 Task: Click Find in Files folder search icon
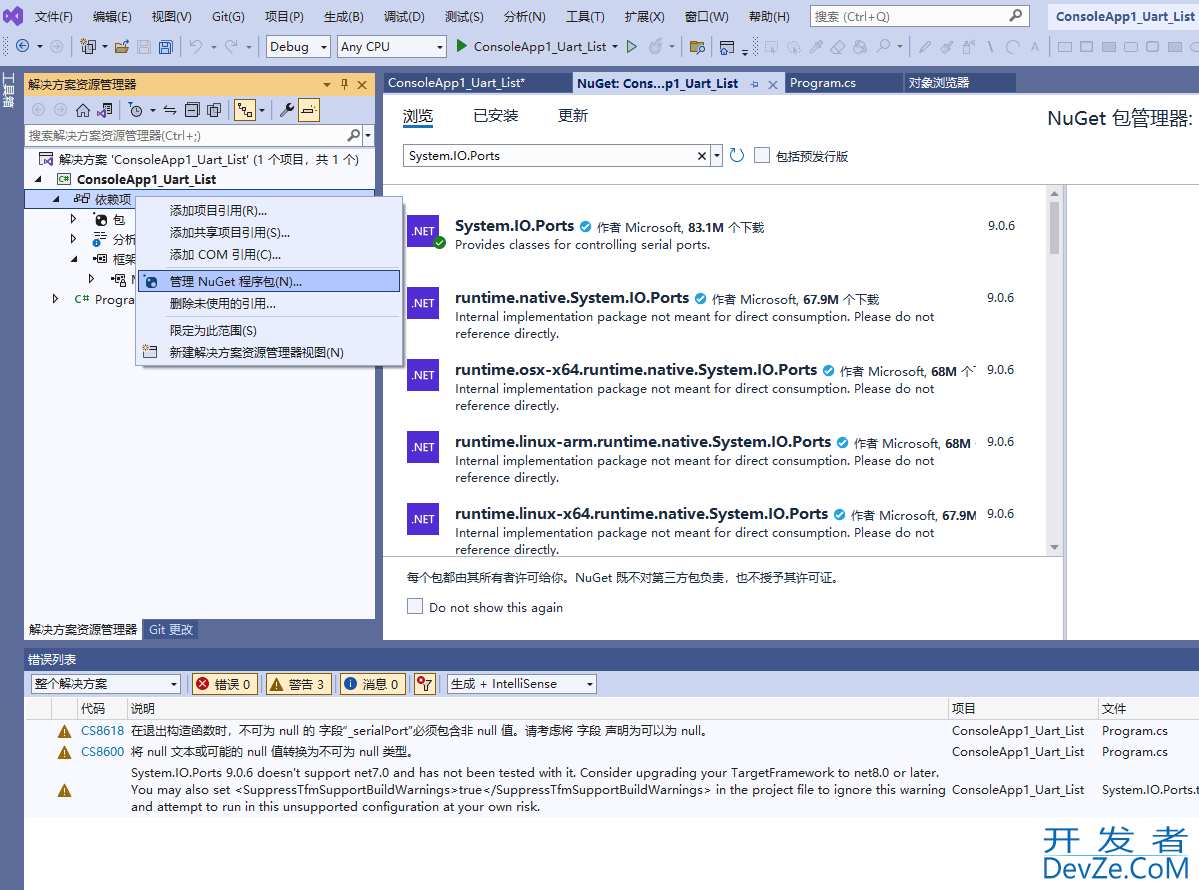coord(697,47)
